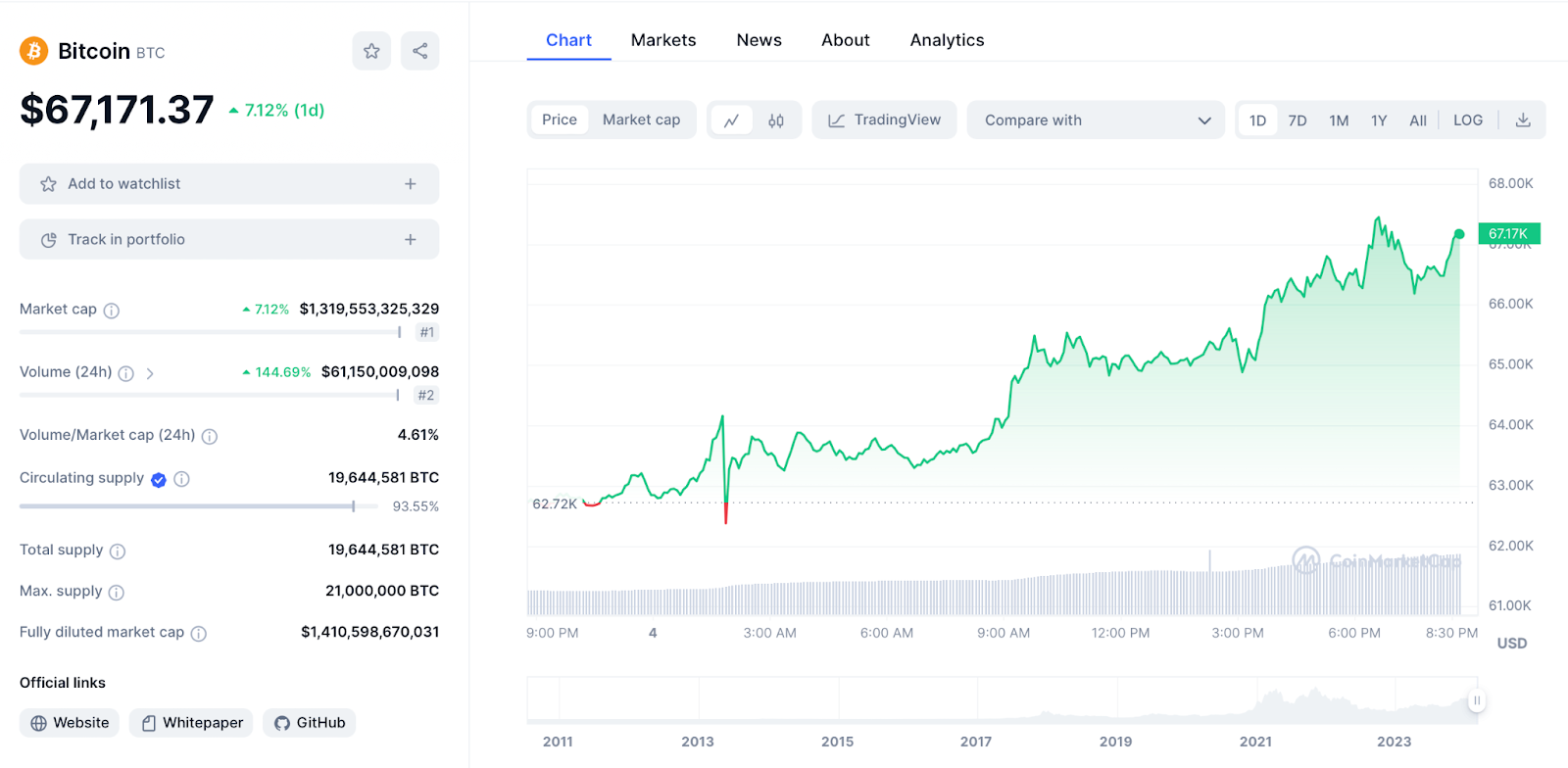
Task: Switch to the About tab
Action: (846, 40)
